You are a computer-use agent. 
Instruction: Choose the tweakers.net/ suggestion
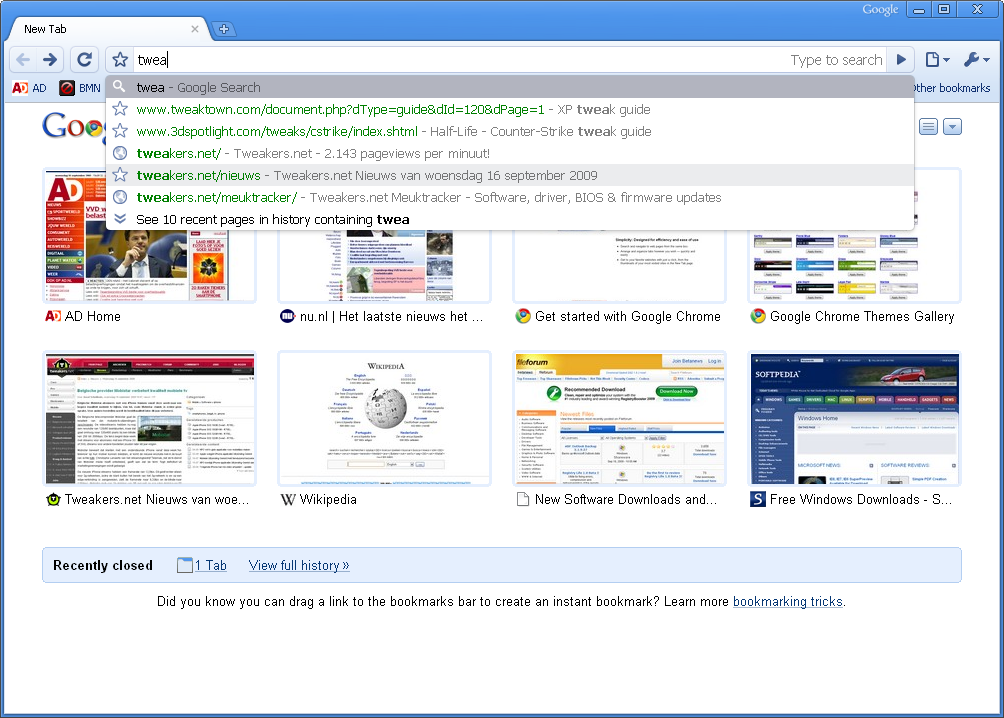pyautogui.click(x=510, y=154)
